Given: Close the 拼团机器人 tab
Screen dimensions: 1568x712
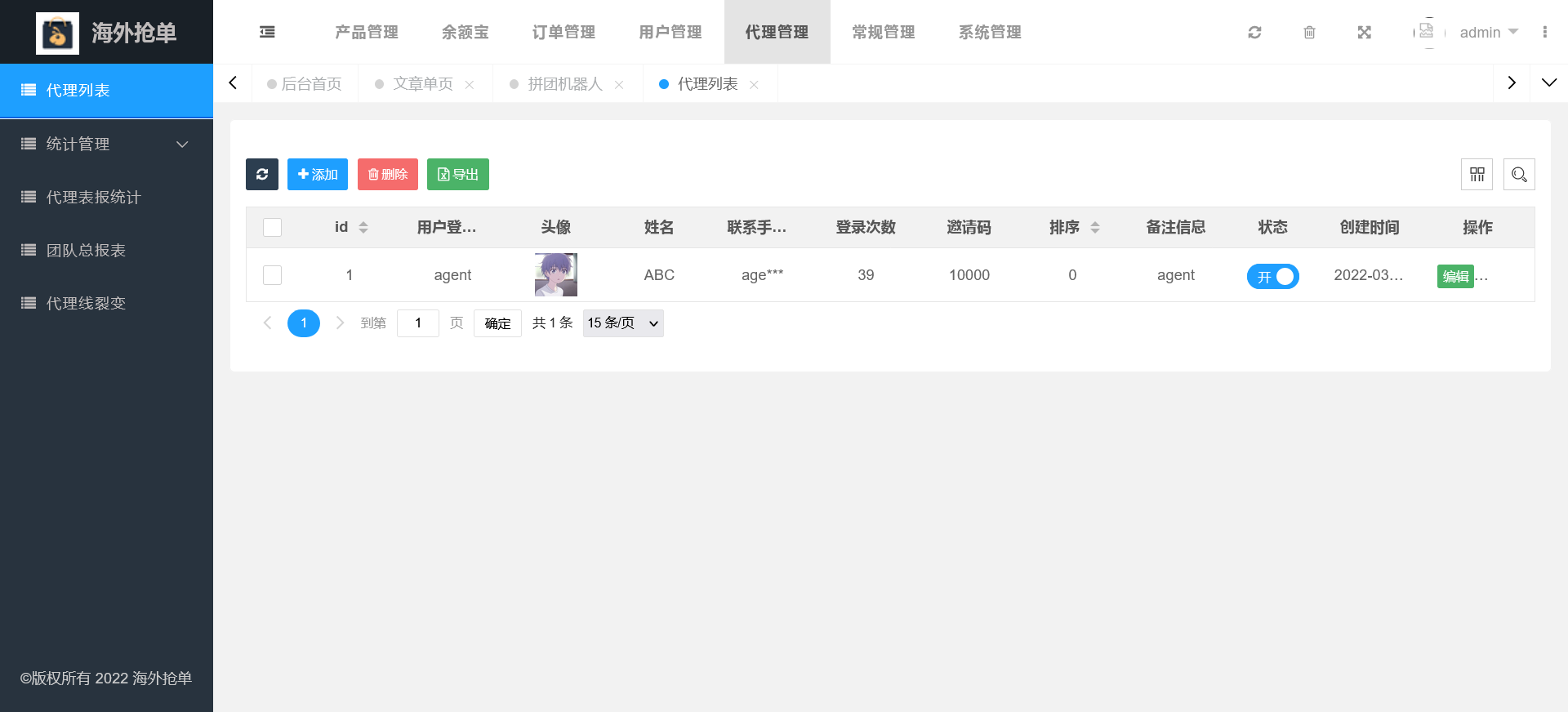Looking at the screenshot, I should click(619, 85).
